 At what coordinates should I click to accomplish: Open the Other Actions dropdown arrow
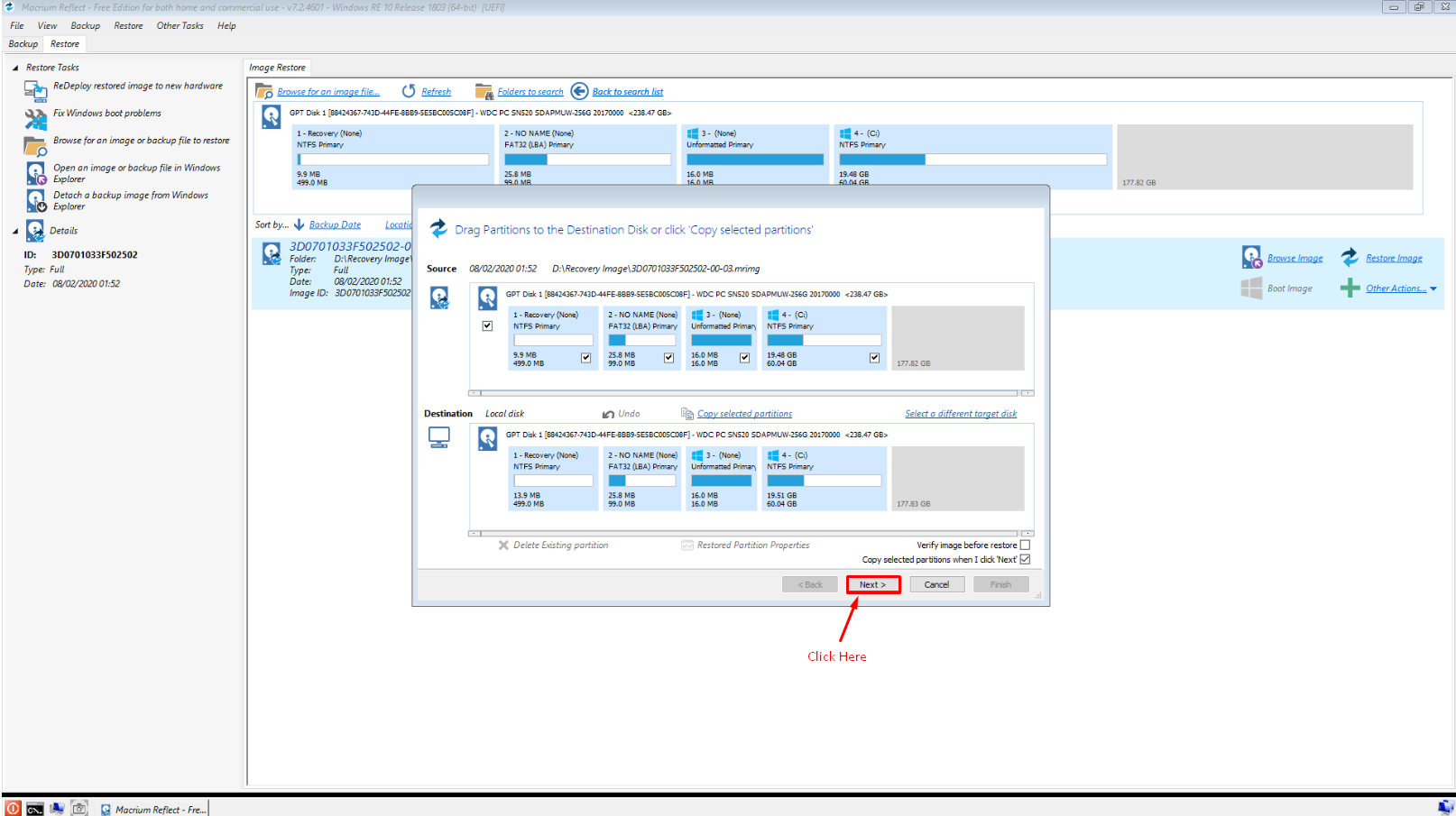click(1433, 289)
